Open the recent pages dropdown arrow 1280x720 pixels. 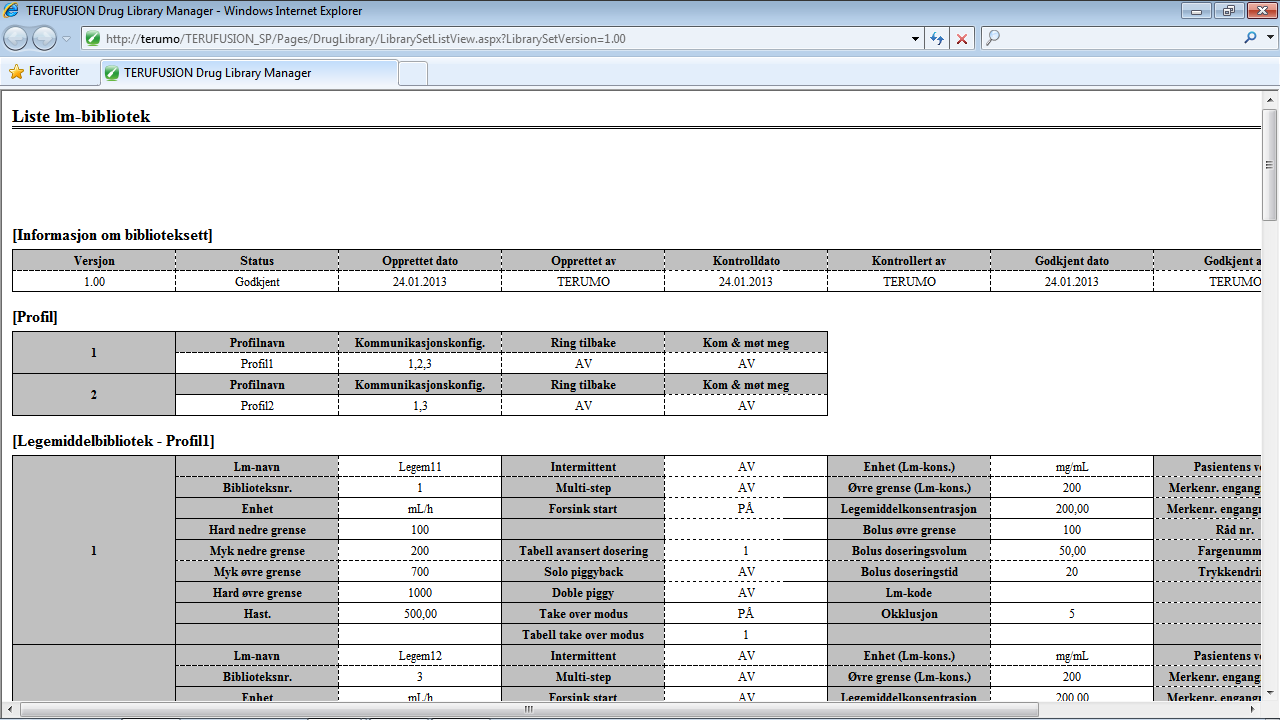66,39
